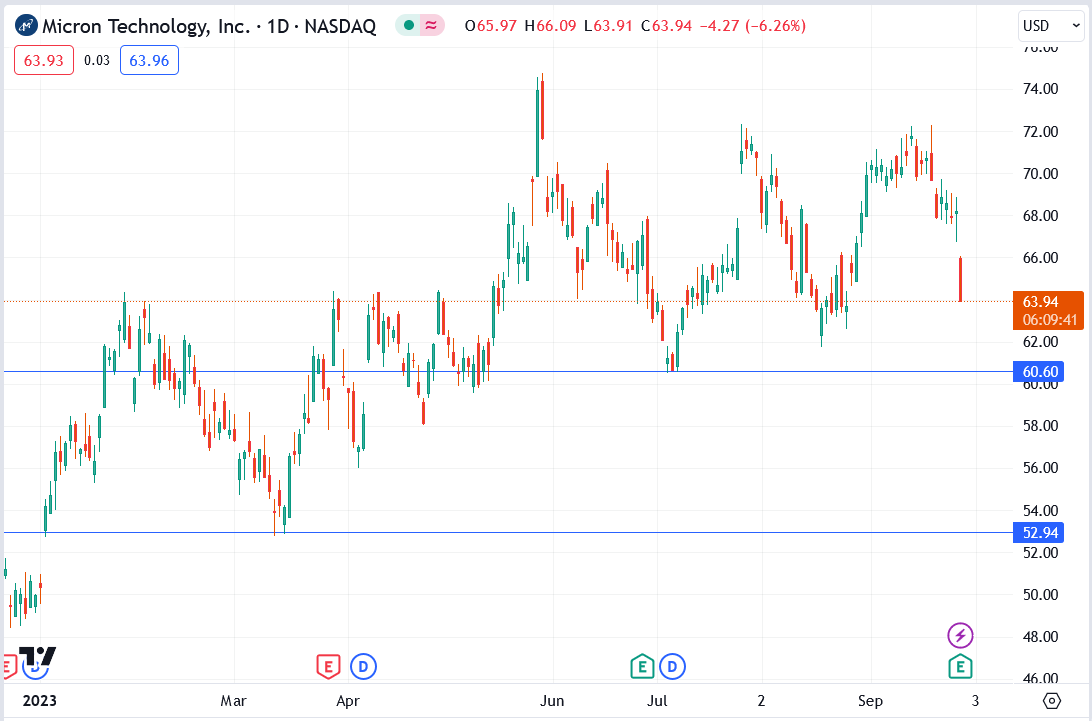Click the 2023 label on the time axis
This screenshot has width=1092, height=721.
39,700
